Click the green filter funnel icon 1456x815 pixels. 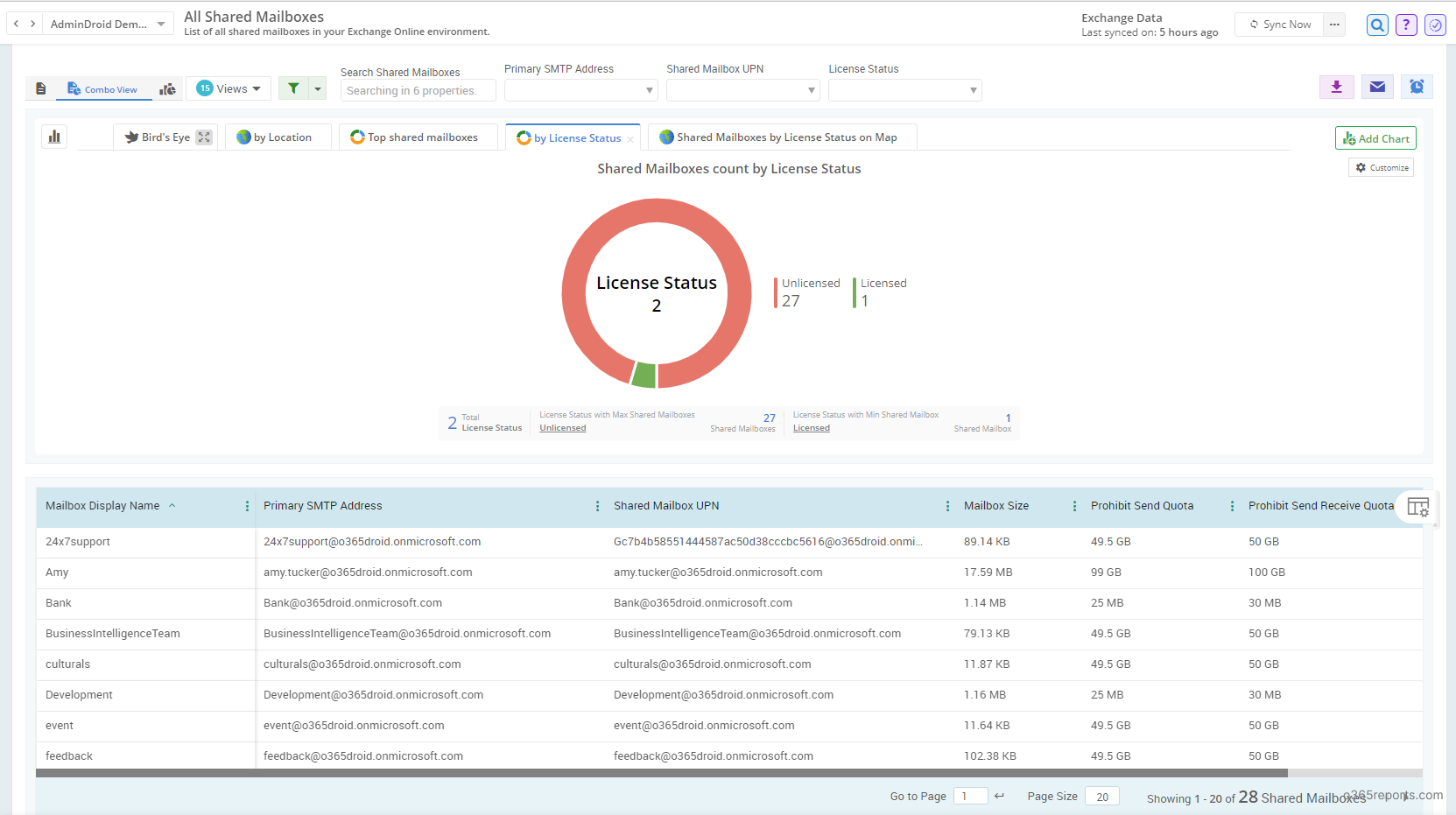(x=293, y=88)
